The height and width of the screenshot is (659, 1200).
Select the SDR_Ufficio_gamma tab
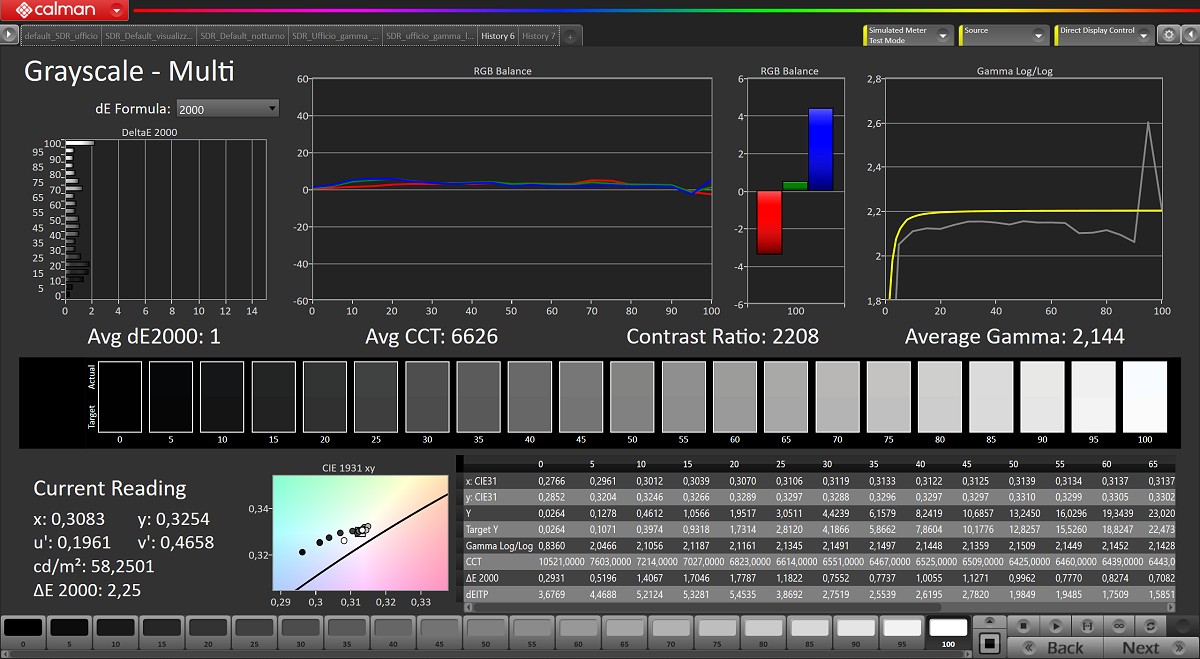click(336, 36)
